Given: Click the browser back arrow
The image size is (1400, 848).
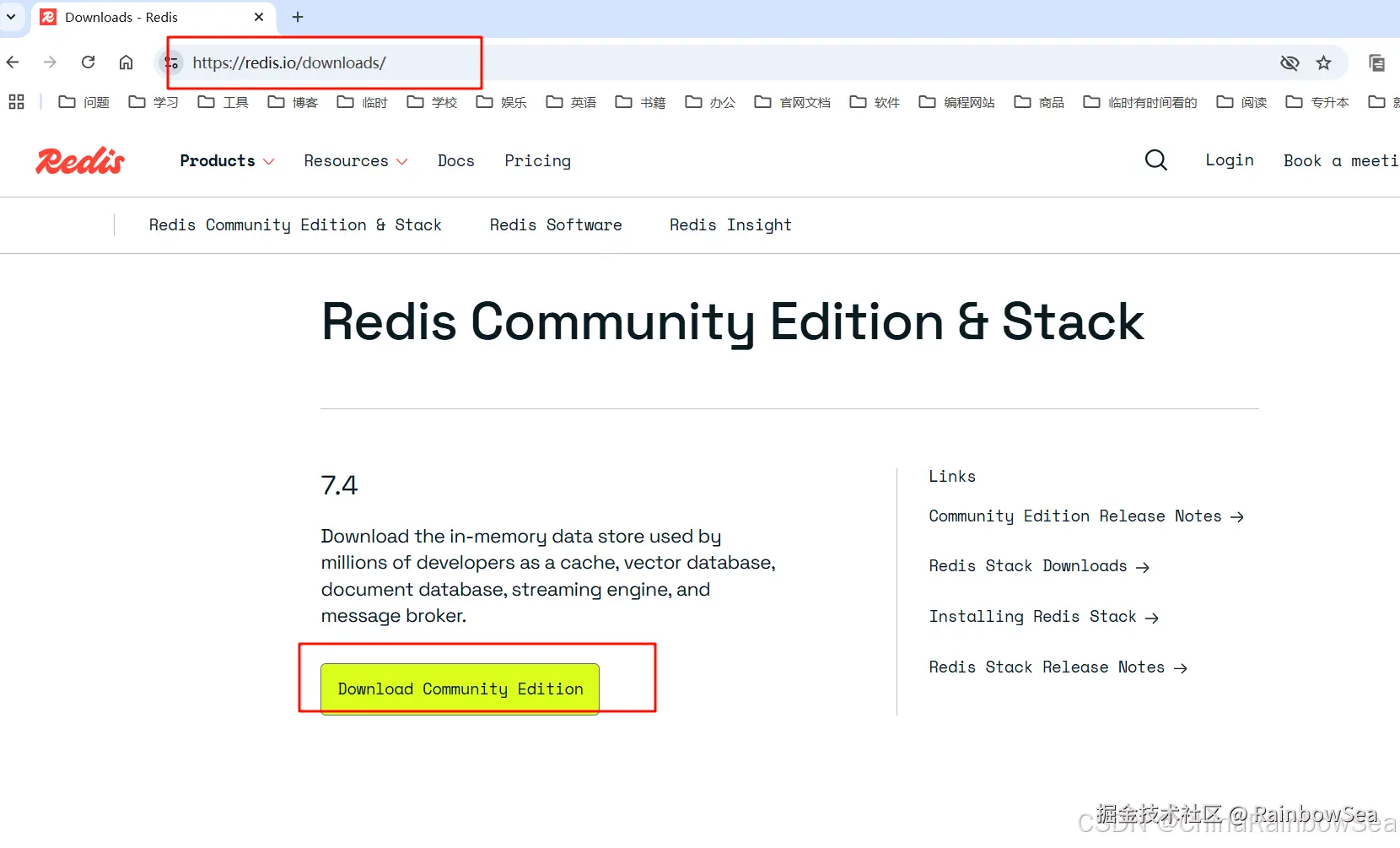Looking at the screenshot, I should point(13,62).
